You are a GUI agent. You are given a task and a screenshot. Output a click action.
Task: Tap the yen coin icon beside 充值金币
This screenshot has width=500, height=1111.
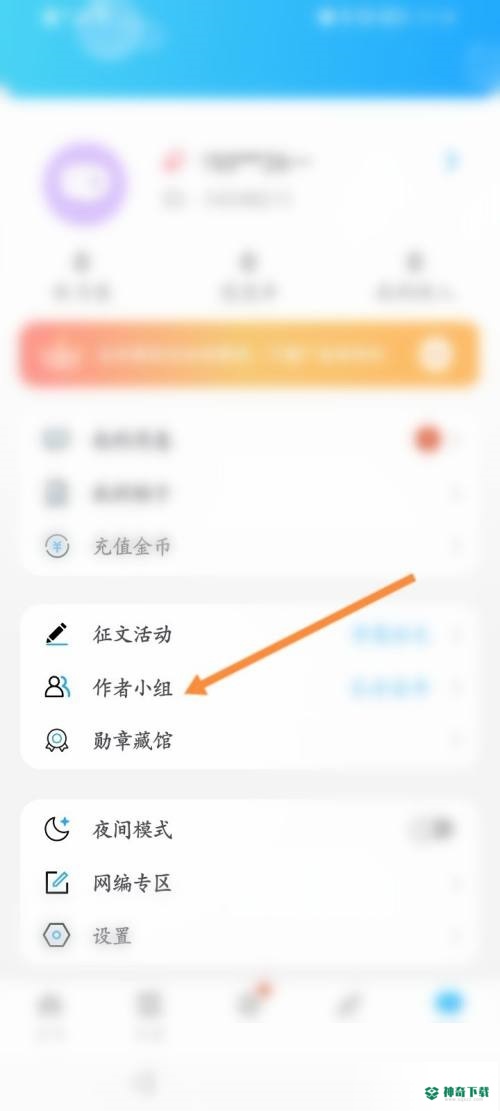[x=57, y=546]
